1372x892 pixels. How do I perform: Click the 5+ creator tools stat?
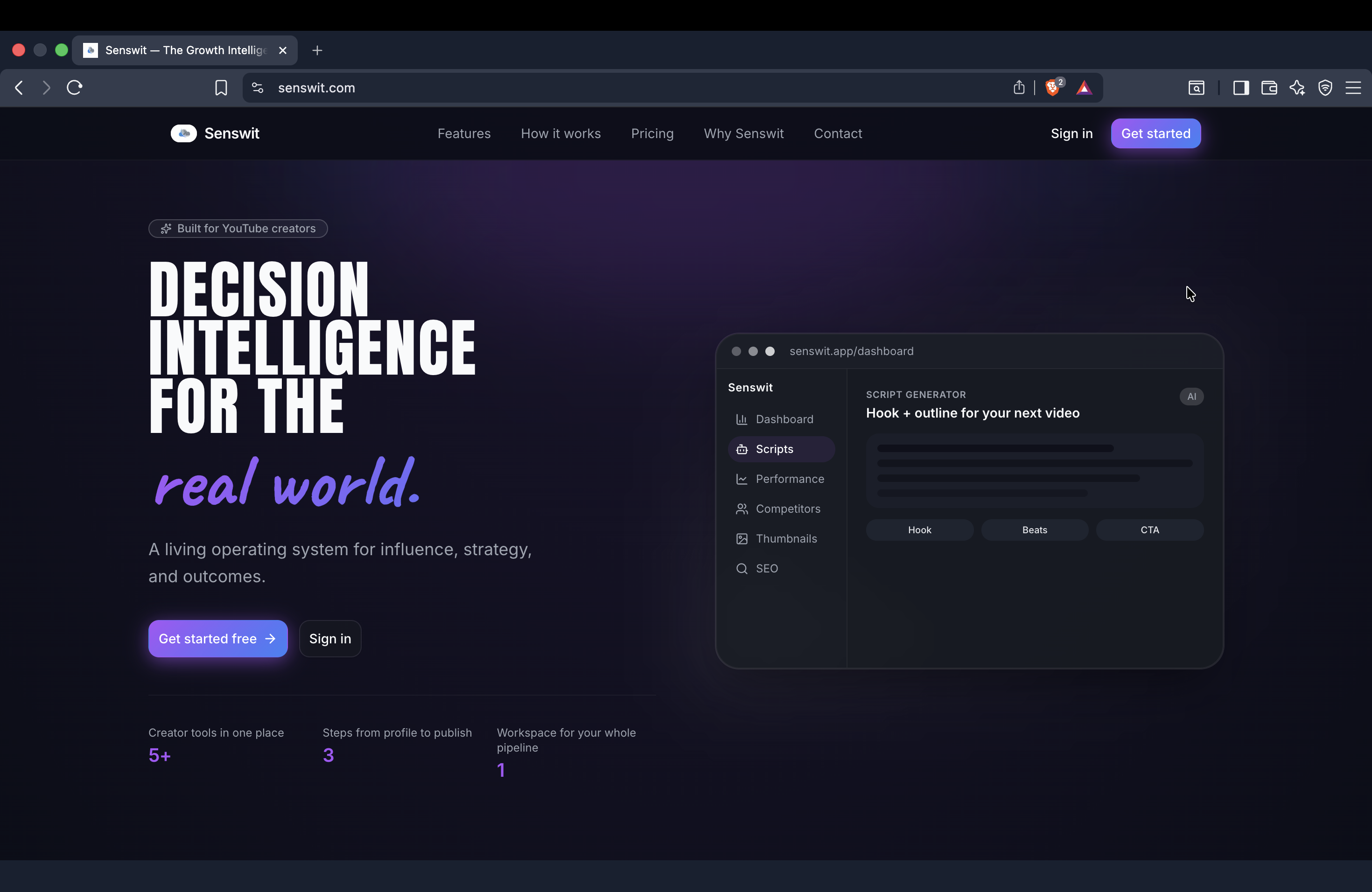tap(160, 755)
